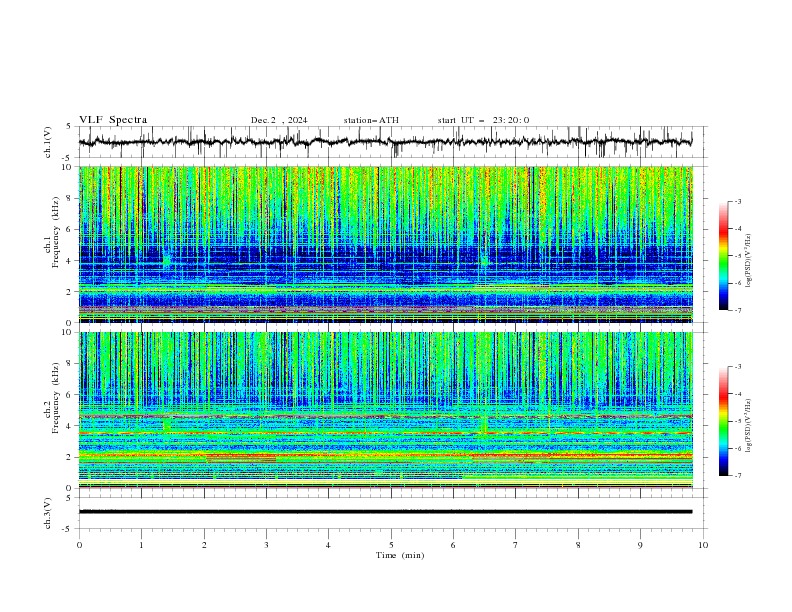Click the "ch.1(V)" waveform axis label
792x612 pixels.
pyautogui.click(x=48, y=142)
